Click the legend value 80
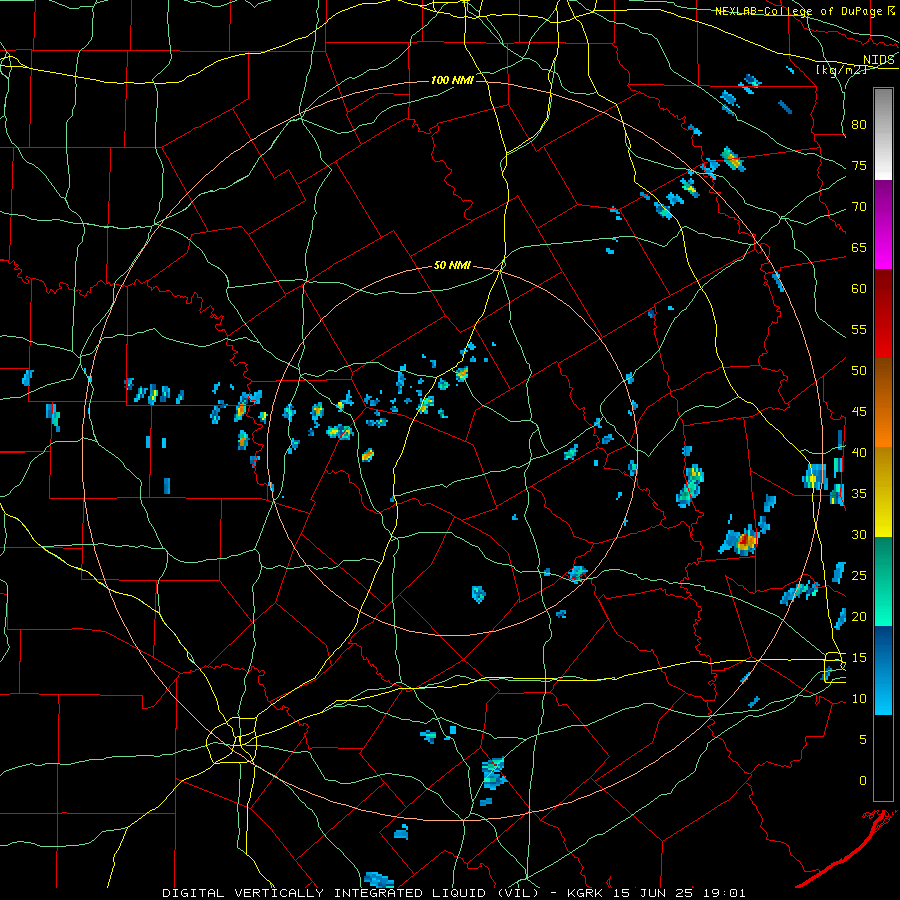 point(859,125)
